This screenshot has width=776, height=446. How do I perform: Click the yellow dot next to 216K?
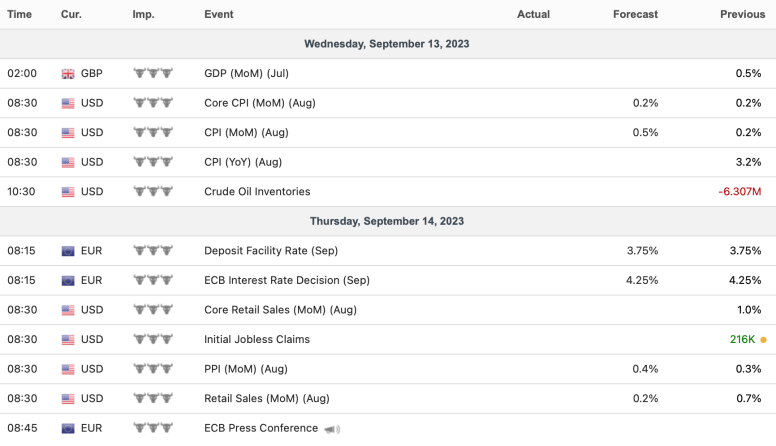(x=764, y=340)
